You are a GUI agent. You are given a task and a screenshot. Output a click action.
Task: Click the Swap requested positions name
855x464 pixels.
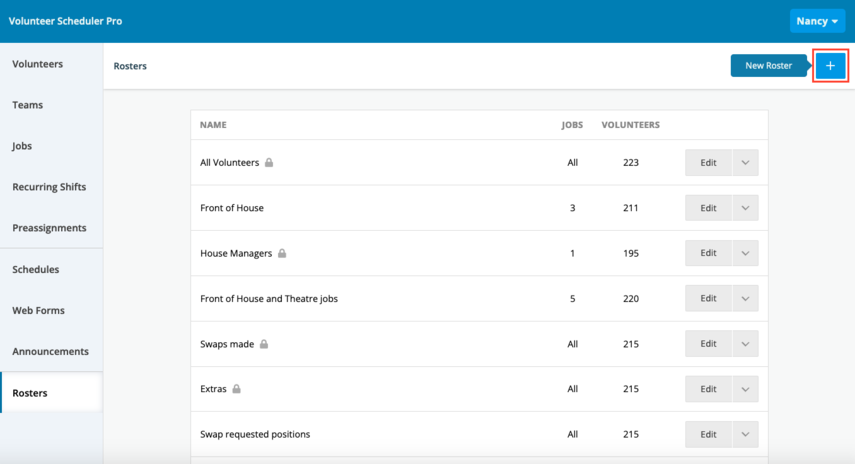(255, 434)
